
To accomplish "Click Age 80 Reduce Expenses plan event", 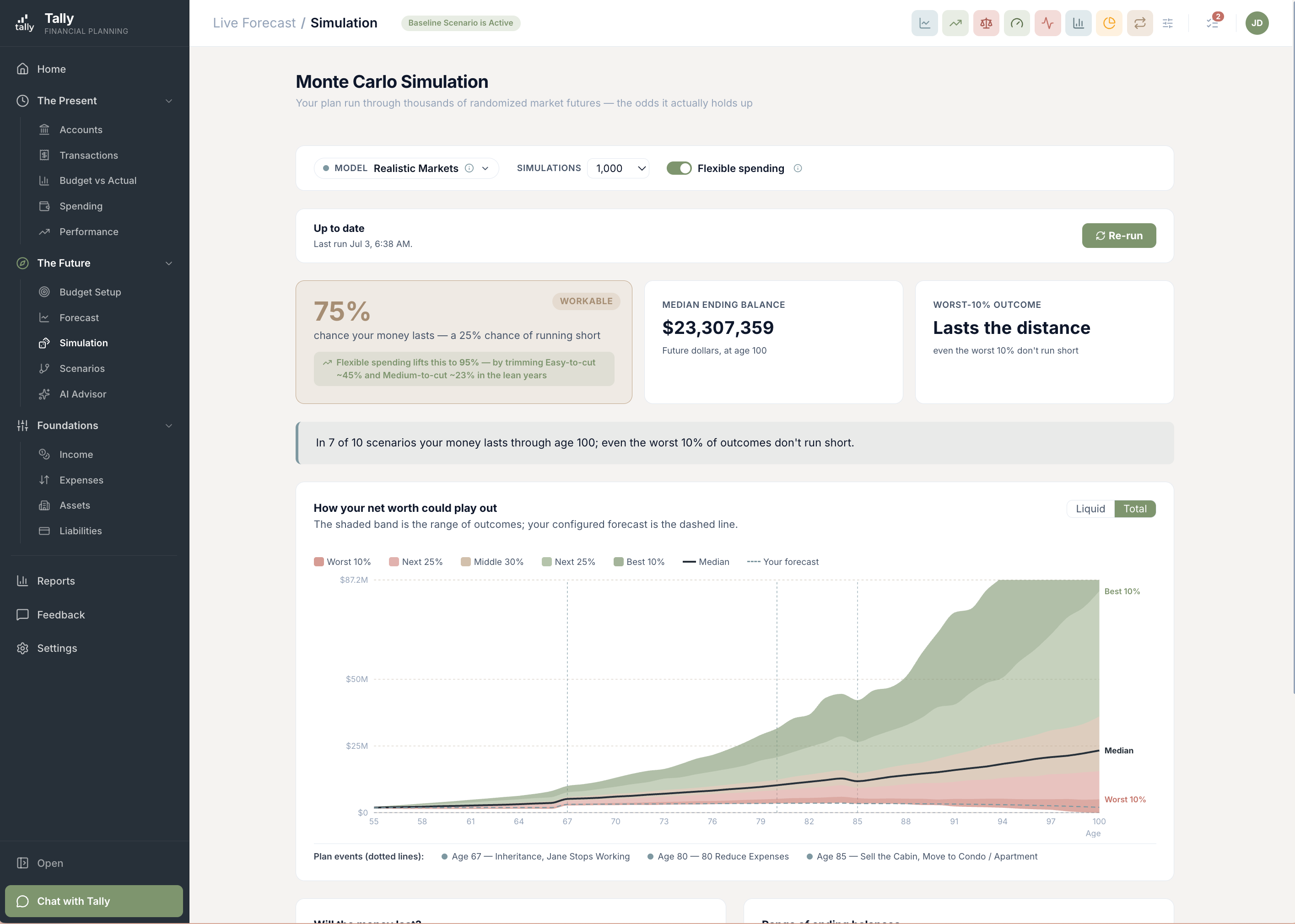I will (x=718, y=856).
